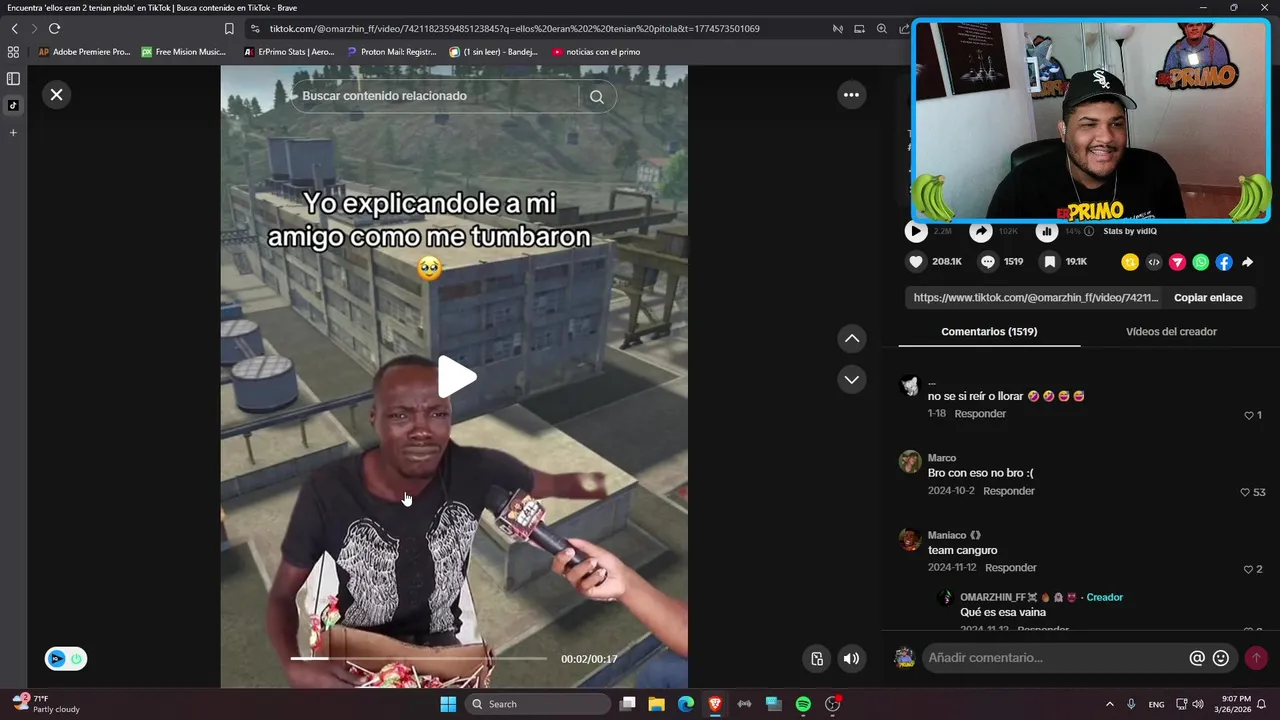Screen dimensions: 1280x720
Task: Click the 'Copiar enlace' button
Action: click(x=1208, y=298)
